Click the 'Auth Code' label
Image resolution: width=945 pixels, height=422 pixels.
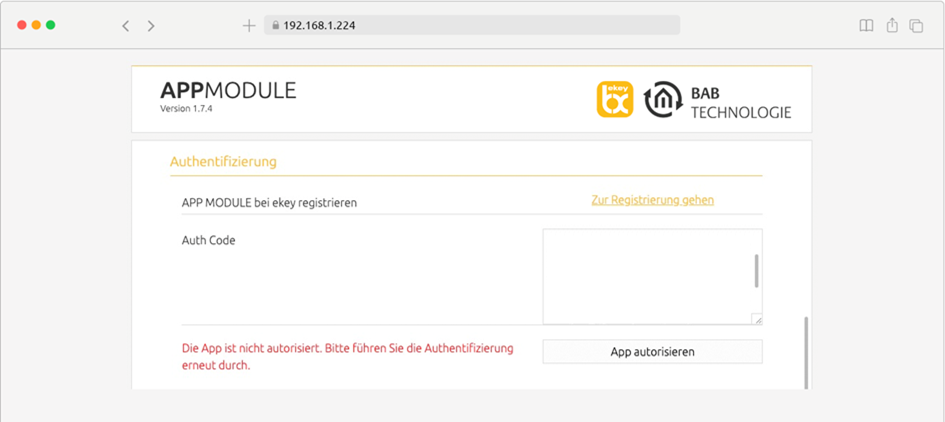[209, 241]
